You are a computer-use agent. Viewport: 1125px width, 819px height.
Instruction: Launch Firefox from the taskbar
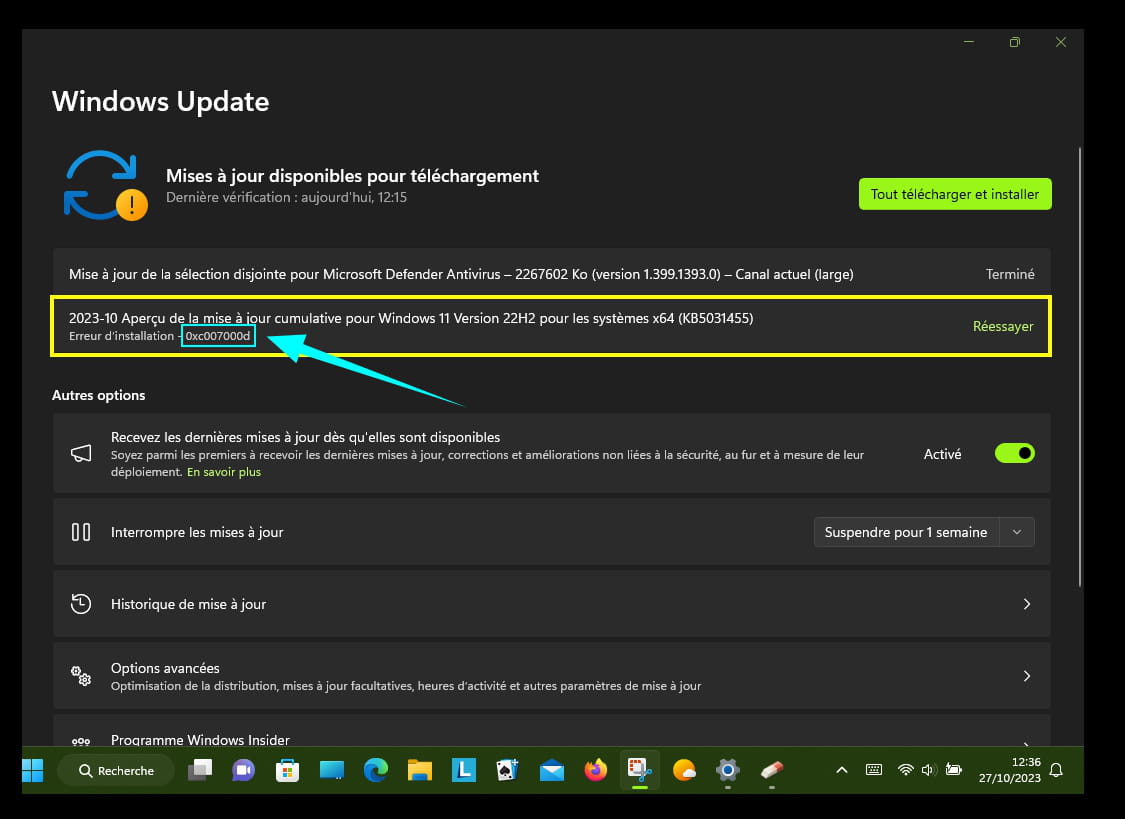(596, 770)
